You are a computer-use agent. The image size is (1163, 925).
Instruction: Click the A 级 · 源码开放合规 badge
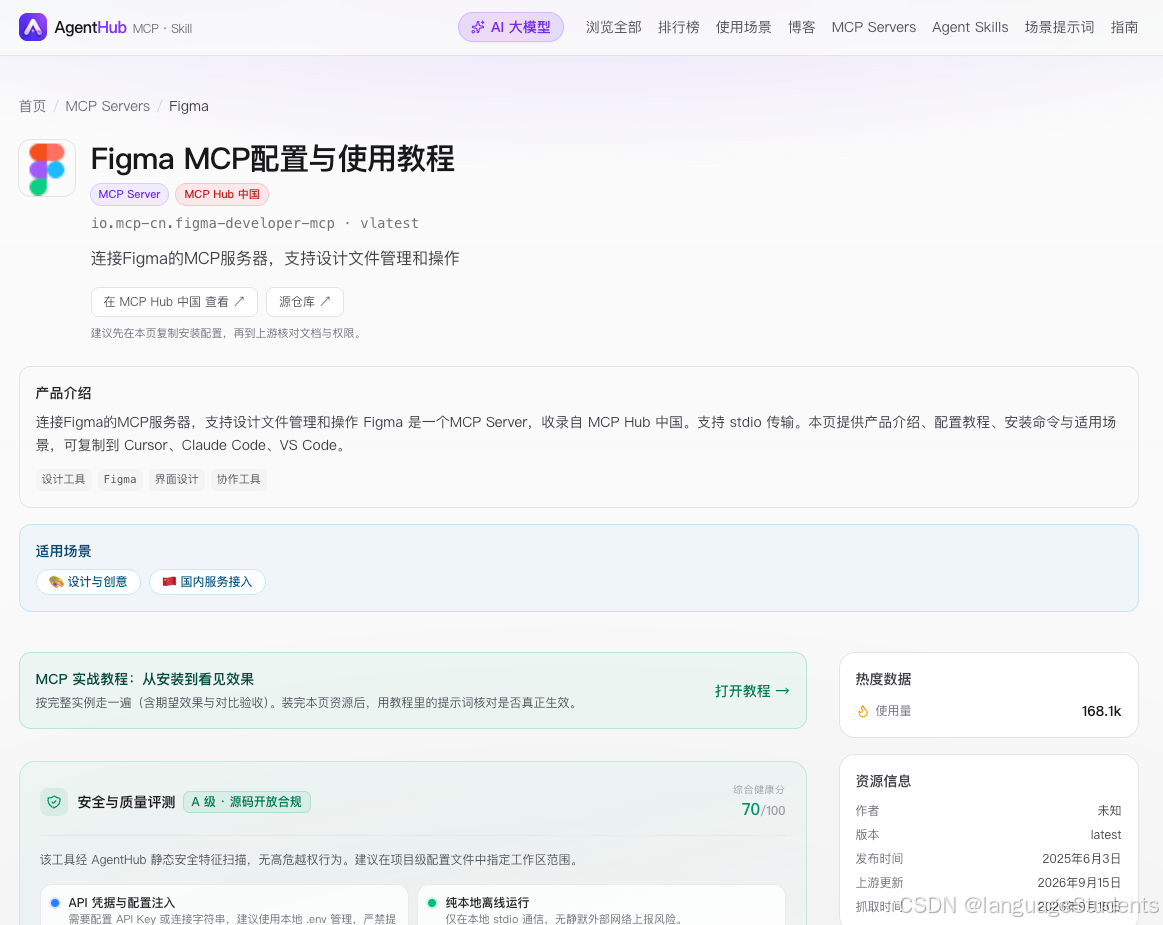point(246,802)
